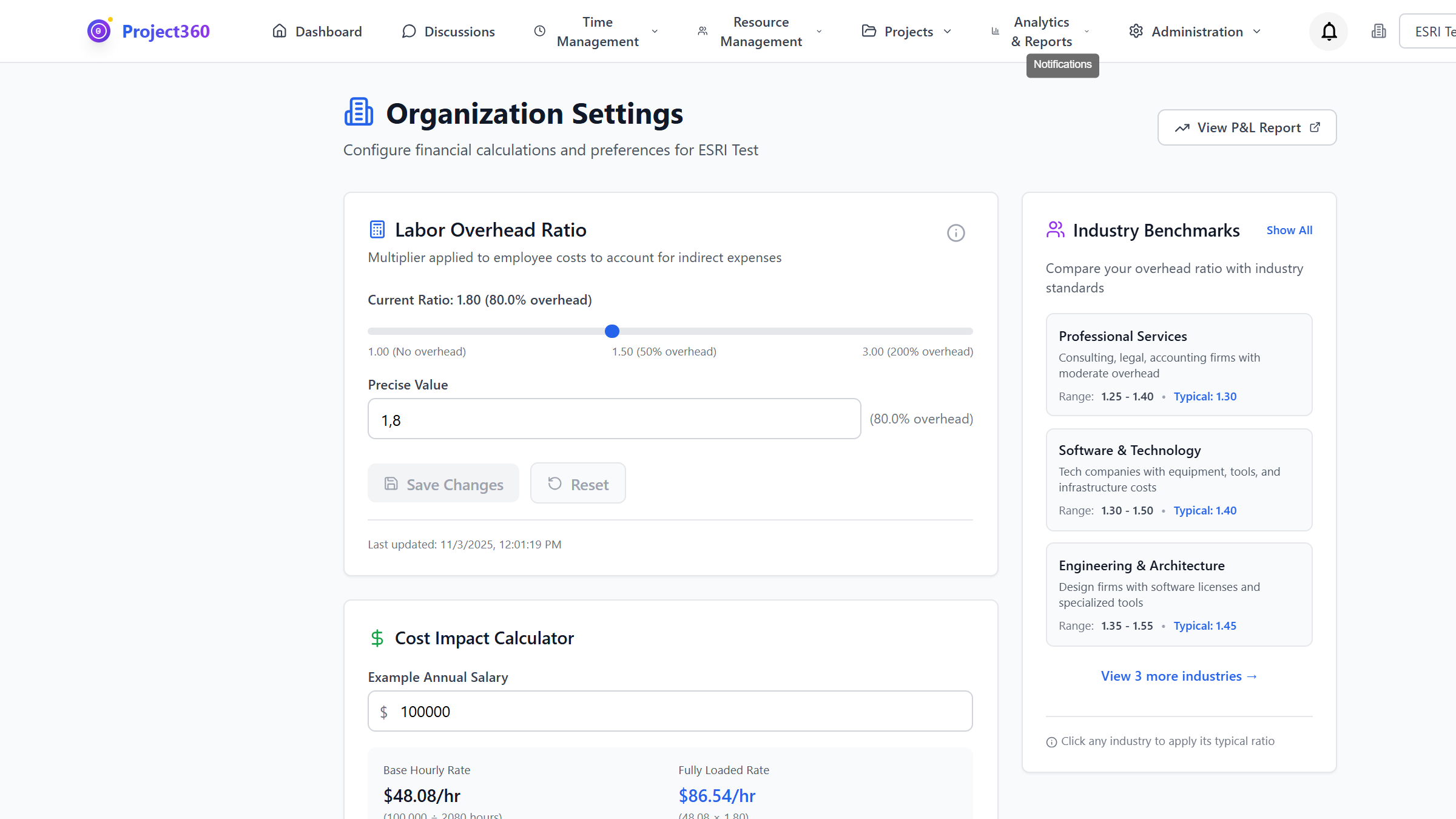Click the Project360 logo icon
This screenshot has width=1456, height=819.
tap(98, 30)
